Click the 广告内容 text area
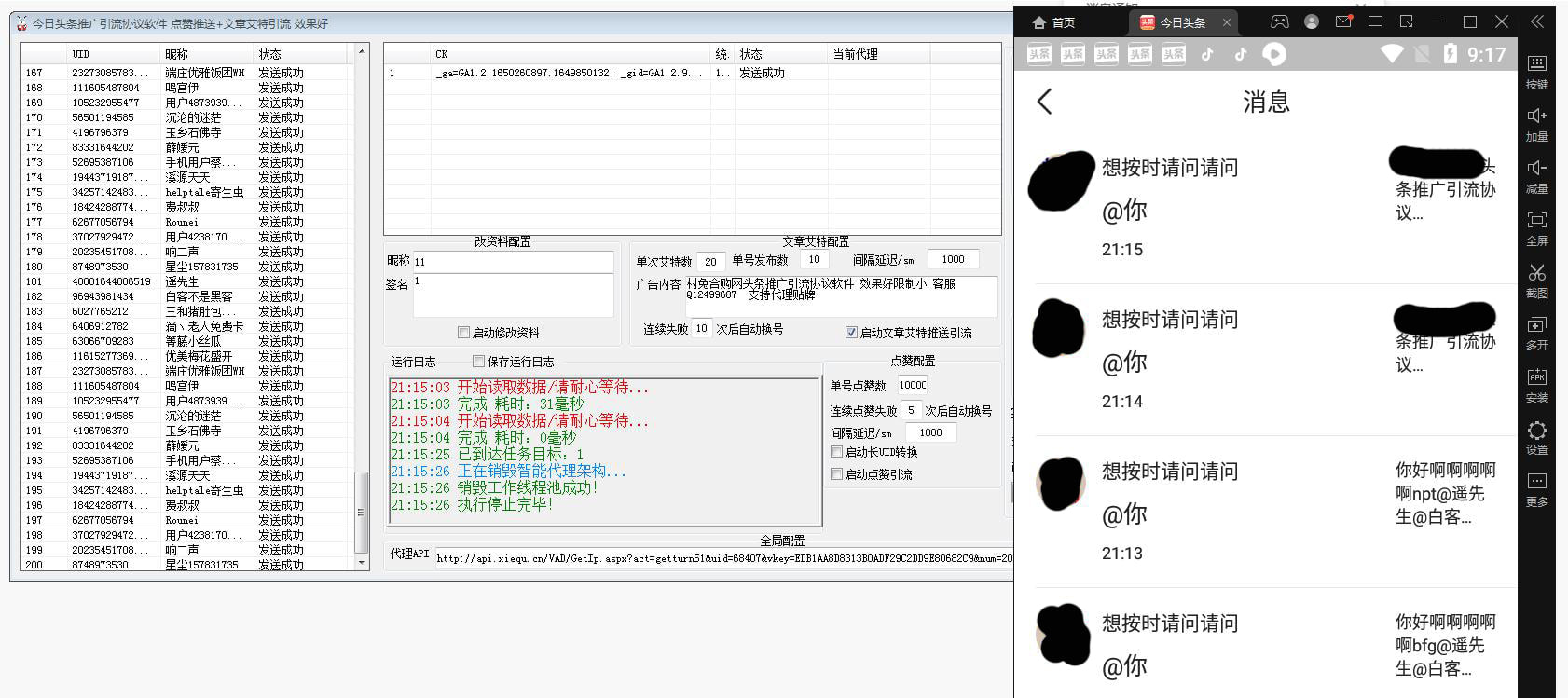 (841, 295)
